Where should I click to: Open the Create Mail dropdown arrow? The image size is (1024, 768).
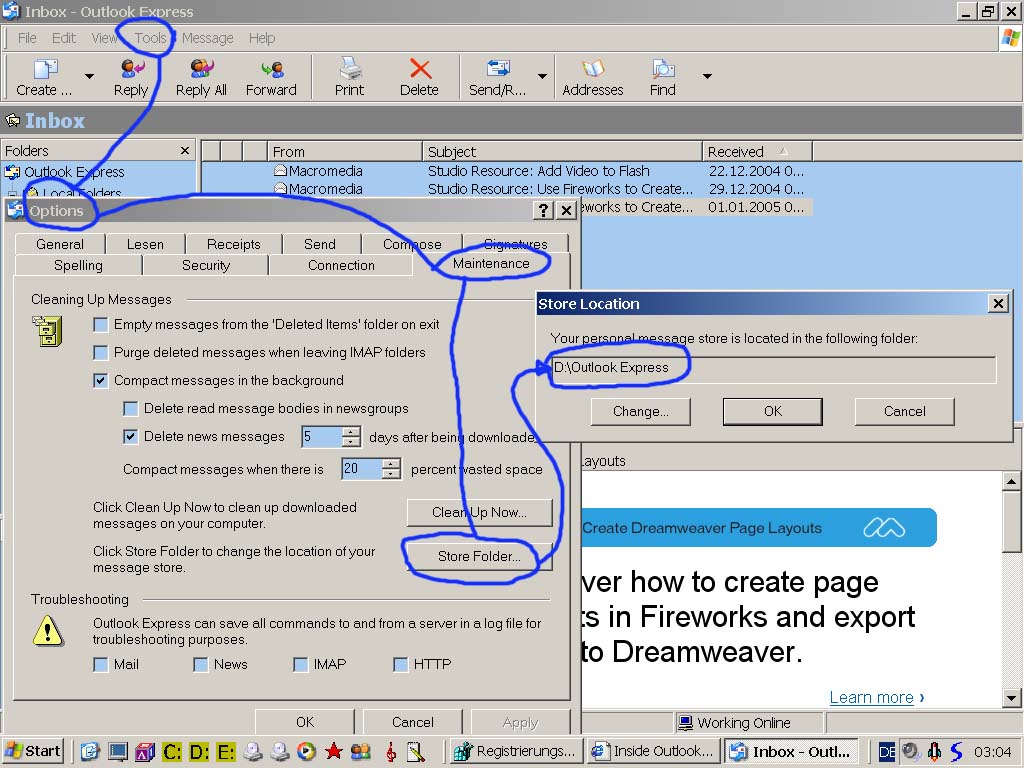[89, 76]
